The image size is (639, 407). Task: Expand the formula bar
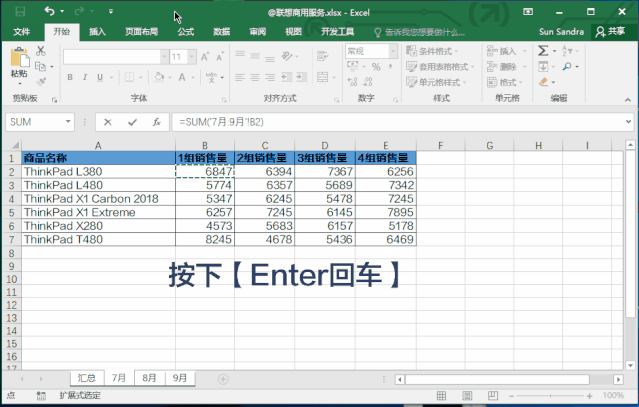(628, 121)
